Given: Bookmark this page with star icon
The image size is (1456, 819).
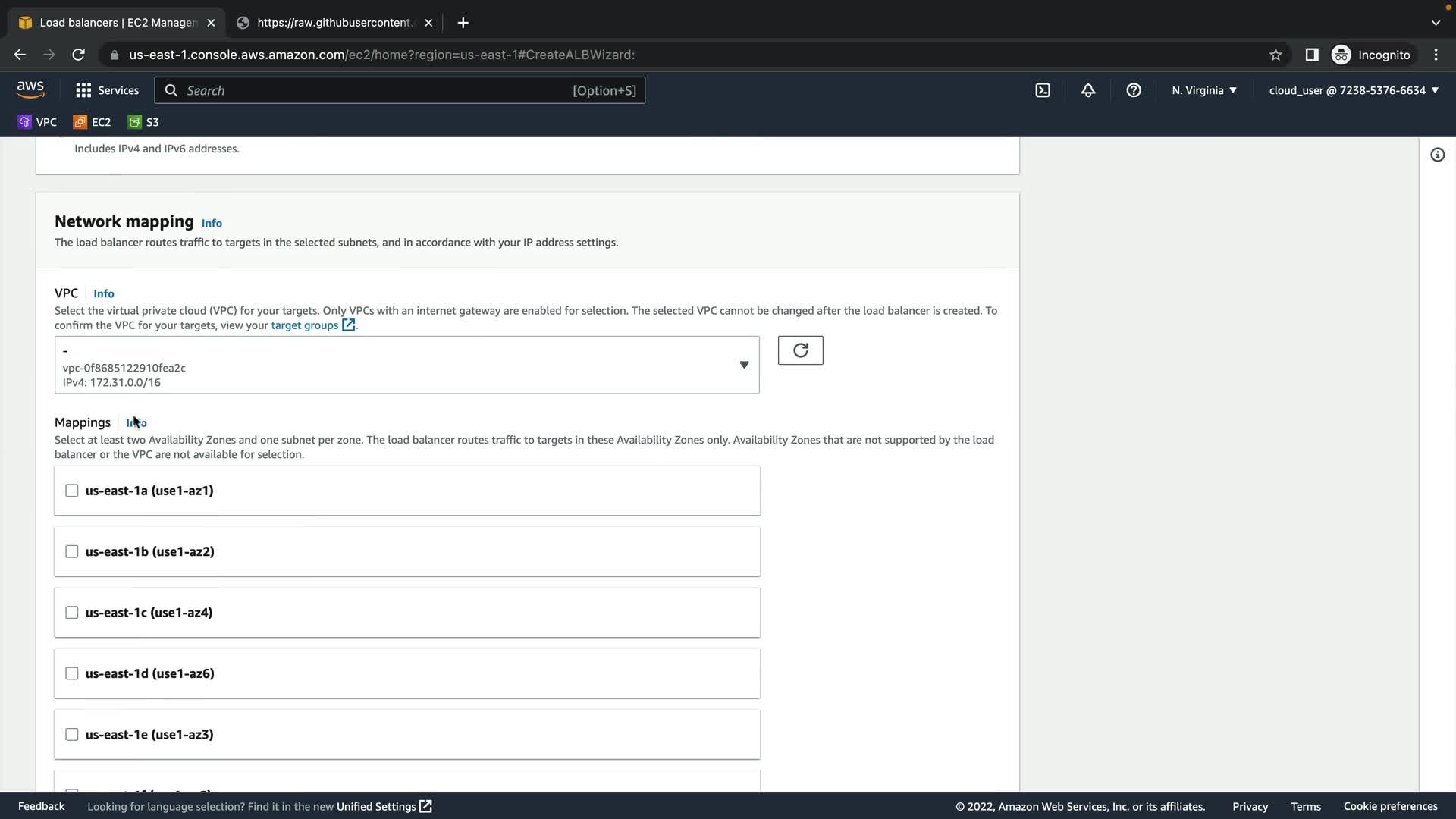Looking at the screenshot, I should click(x=1276, y=55).
